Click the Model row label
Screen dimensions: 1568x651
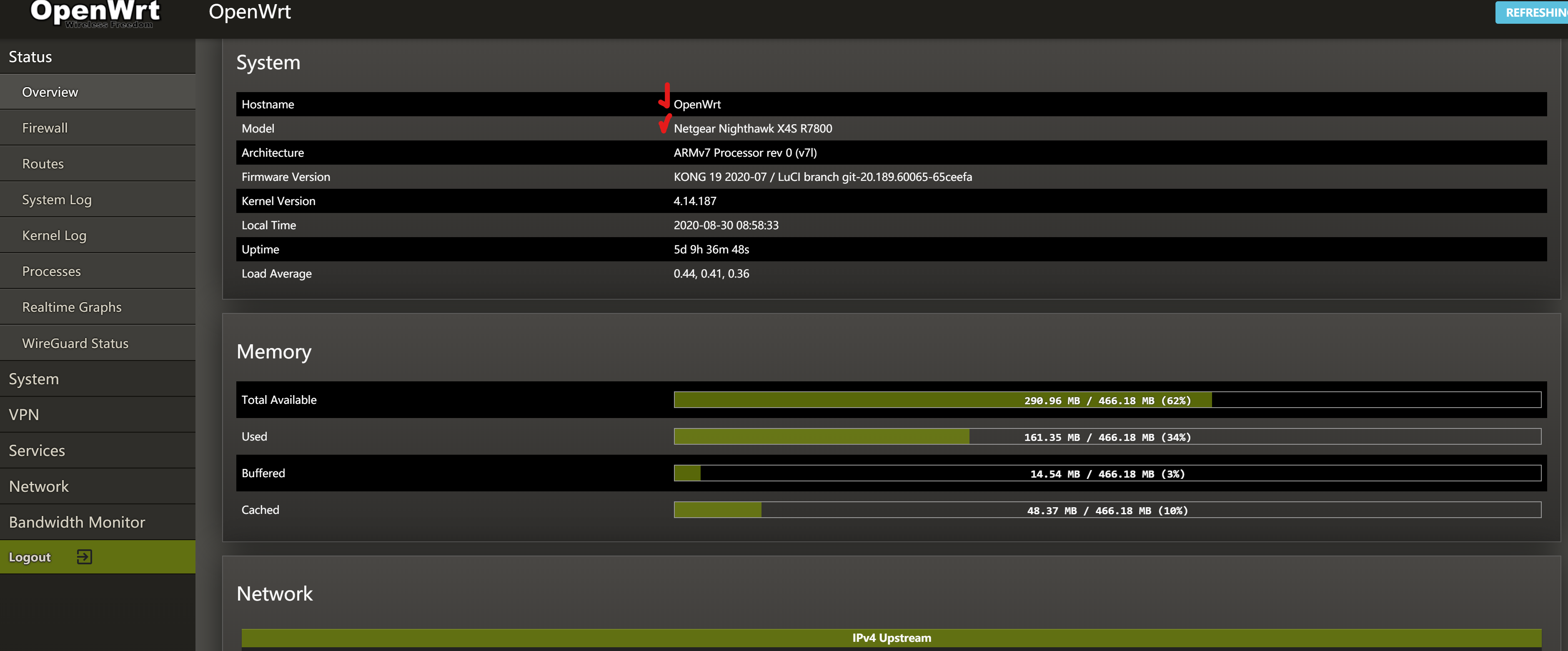258,128
